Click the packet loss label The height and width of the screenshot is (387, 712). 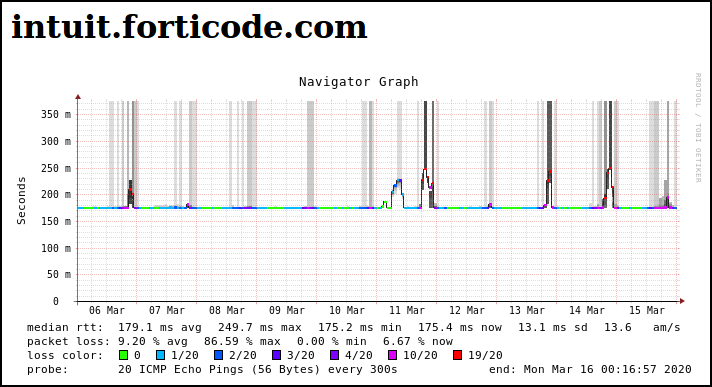(x=69, y=342)
